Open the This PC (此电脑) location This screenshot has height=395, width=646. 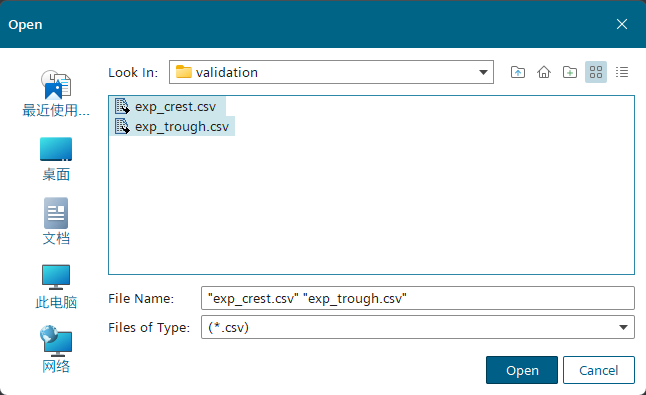(x=56, y=287)
